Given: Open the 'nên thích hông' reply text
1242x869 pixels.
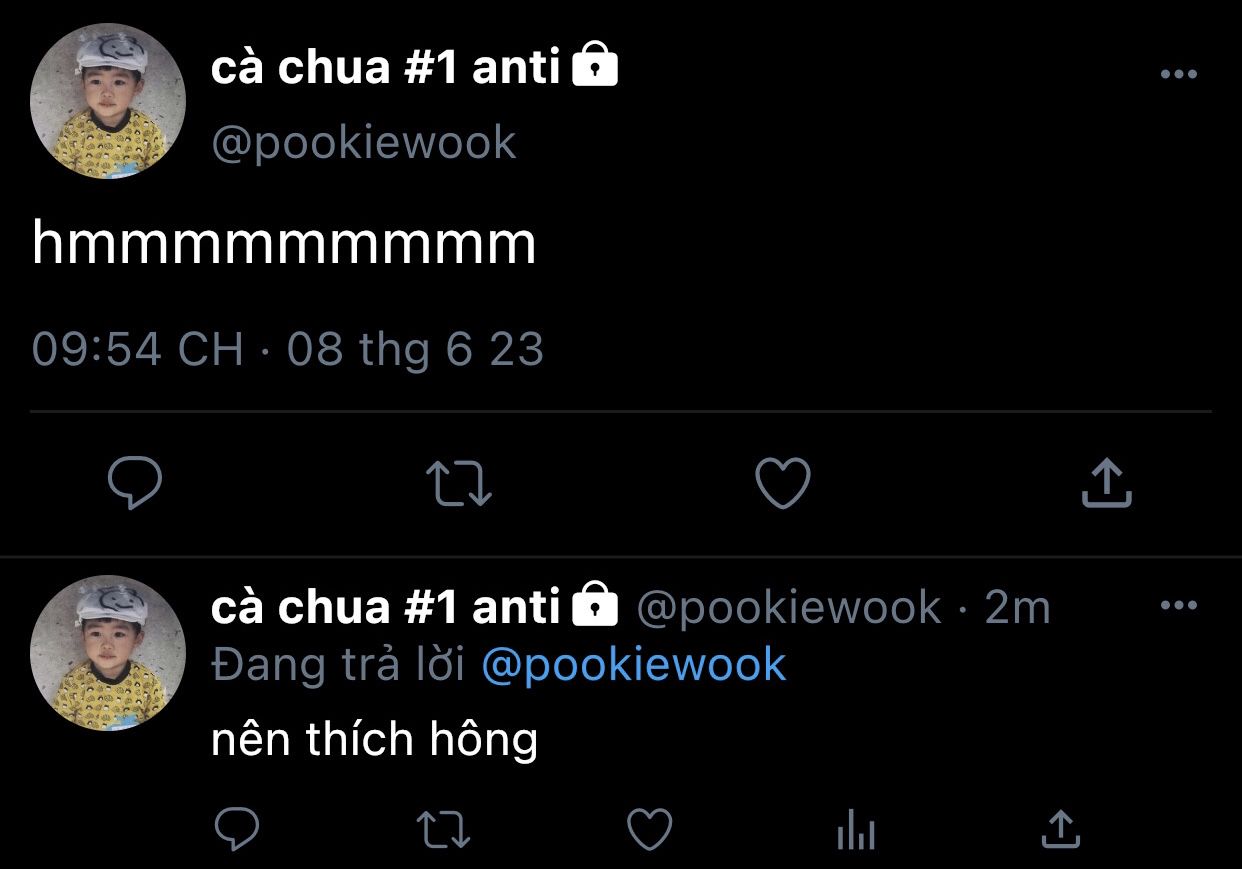Looking at the screenshot, I should pyautogui.click(x=375, y=739).
